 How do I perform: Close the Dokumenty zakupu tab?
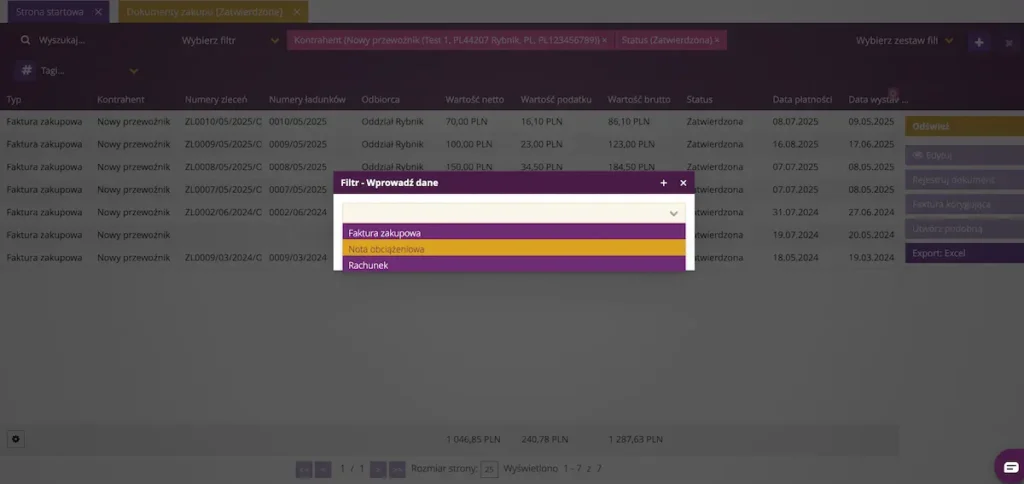click(x=296, y=12)
